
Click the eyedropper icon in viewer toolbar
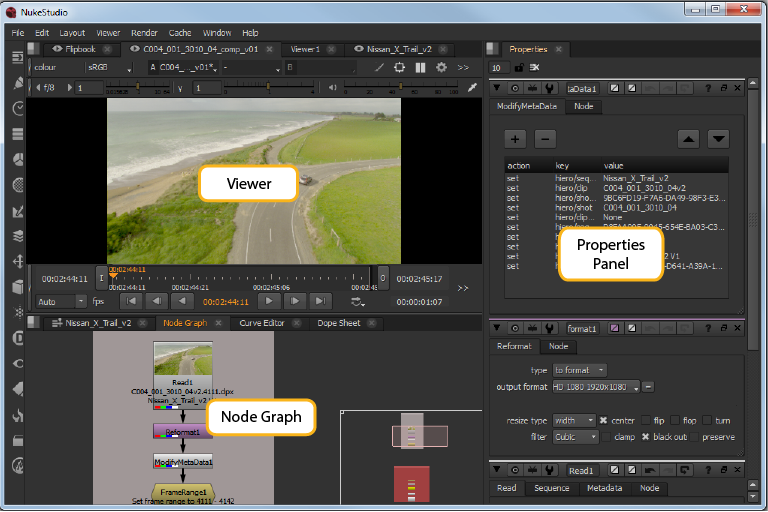pyautogui.click(x=473, y=88)
